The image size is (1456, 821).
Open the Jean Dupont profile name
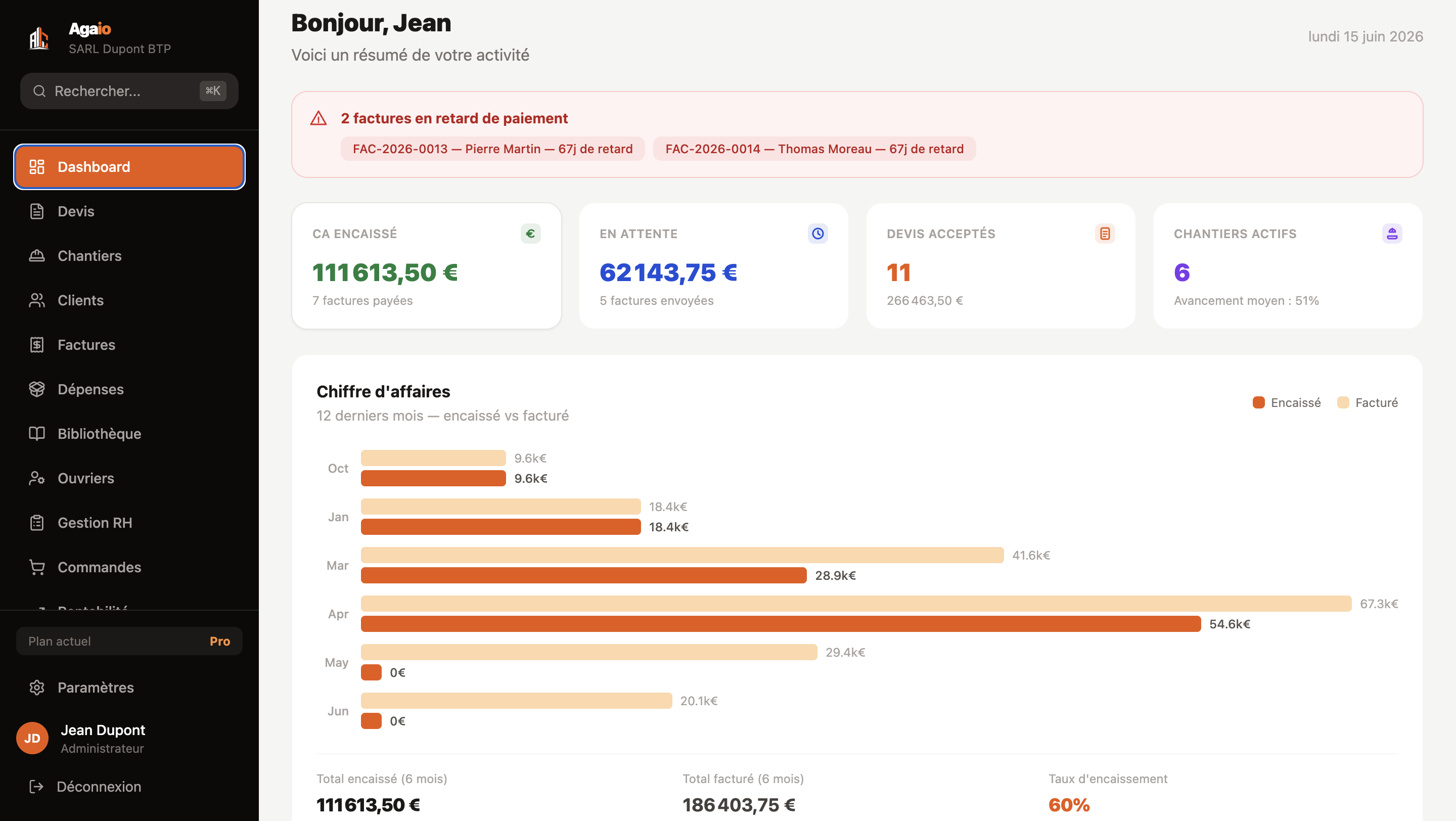click(x=103, y=730)
